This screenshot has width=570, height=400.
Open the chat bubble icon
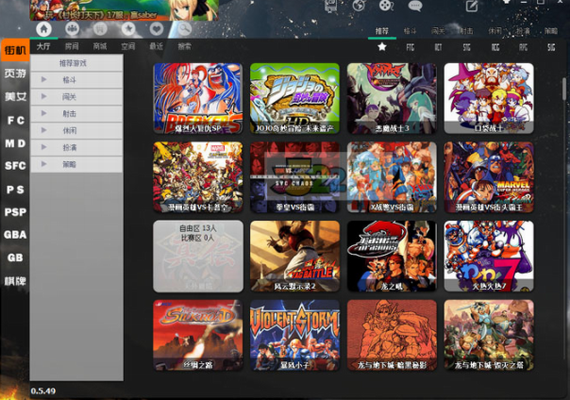pyautogui.click(x=415, y=6)
